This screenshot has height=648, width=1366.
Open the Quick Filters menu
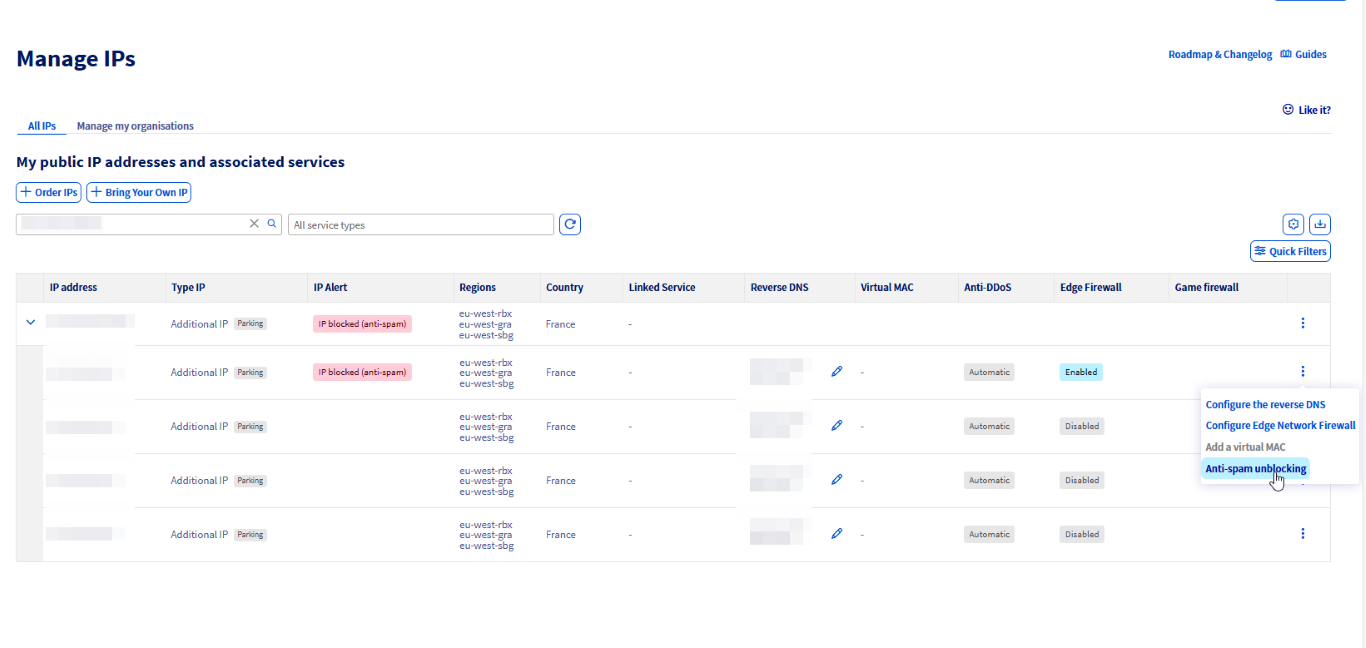[x=1290, y=251]
